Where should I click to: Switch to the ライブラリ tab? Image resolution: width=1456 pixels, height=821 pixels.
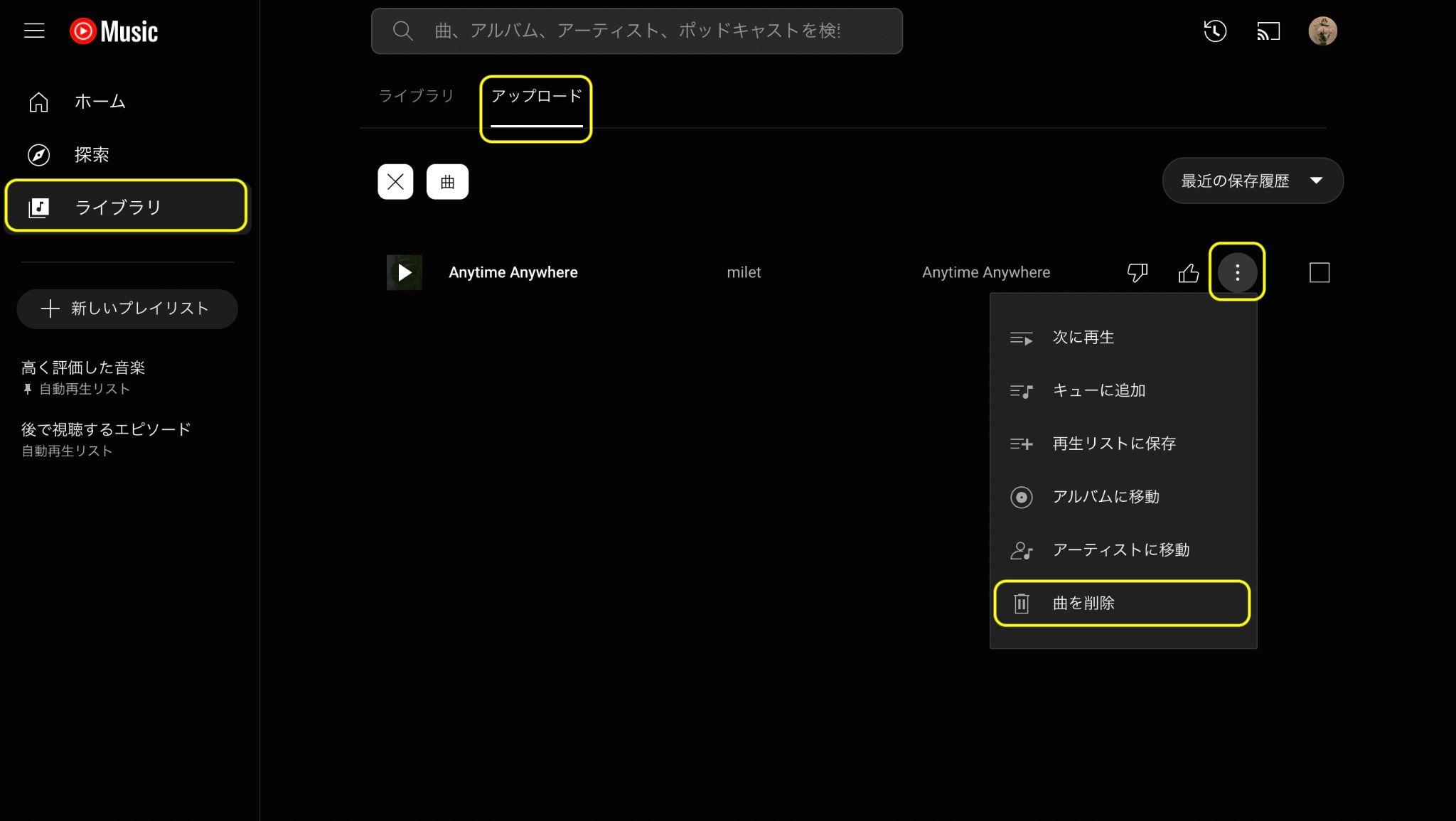tap(416, 96)
